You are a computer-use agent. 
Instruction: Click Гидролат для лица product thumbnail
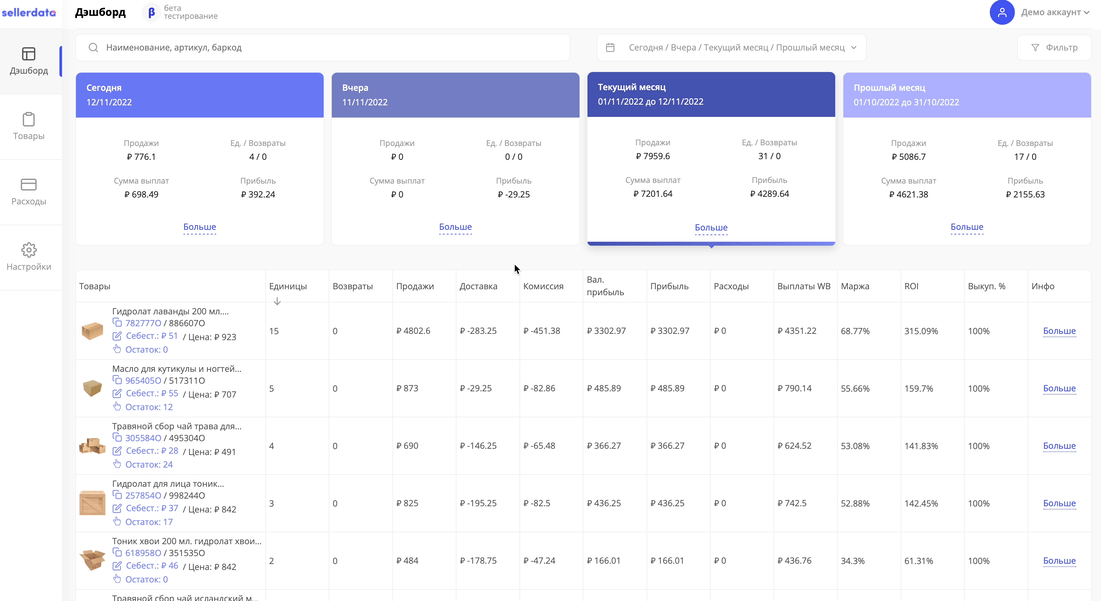(x=92, y=503)
